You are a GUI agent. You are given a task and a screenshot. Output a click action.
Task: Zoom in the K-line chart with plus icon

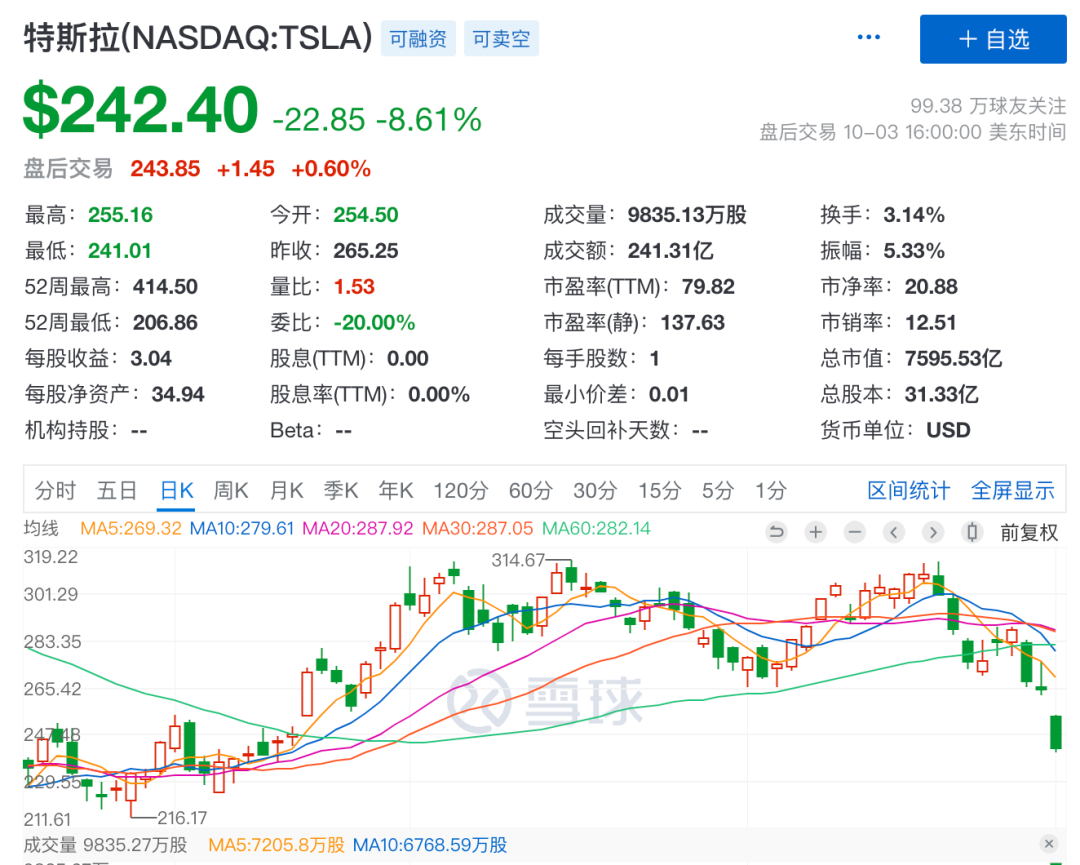815,532
